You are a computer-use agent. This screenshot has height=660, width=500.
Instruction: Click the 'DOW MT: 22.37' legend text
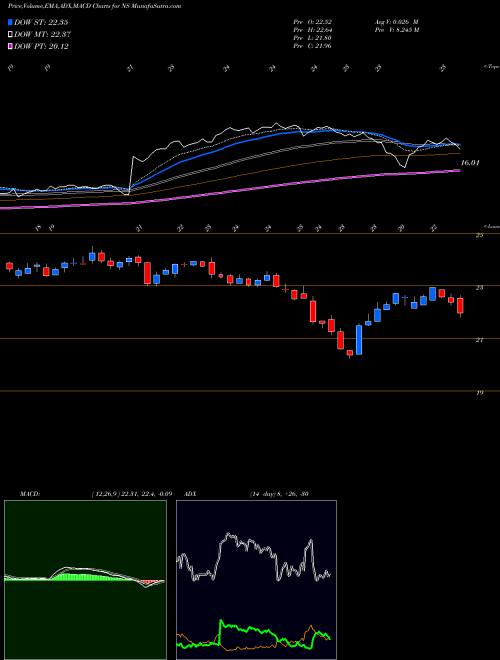(x=42, y=35)
